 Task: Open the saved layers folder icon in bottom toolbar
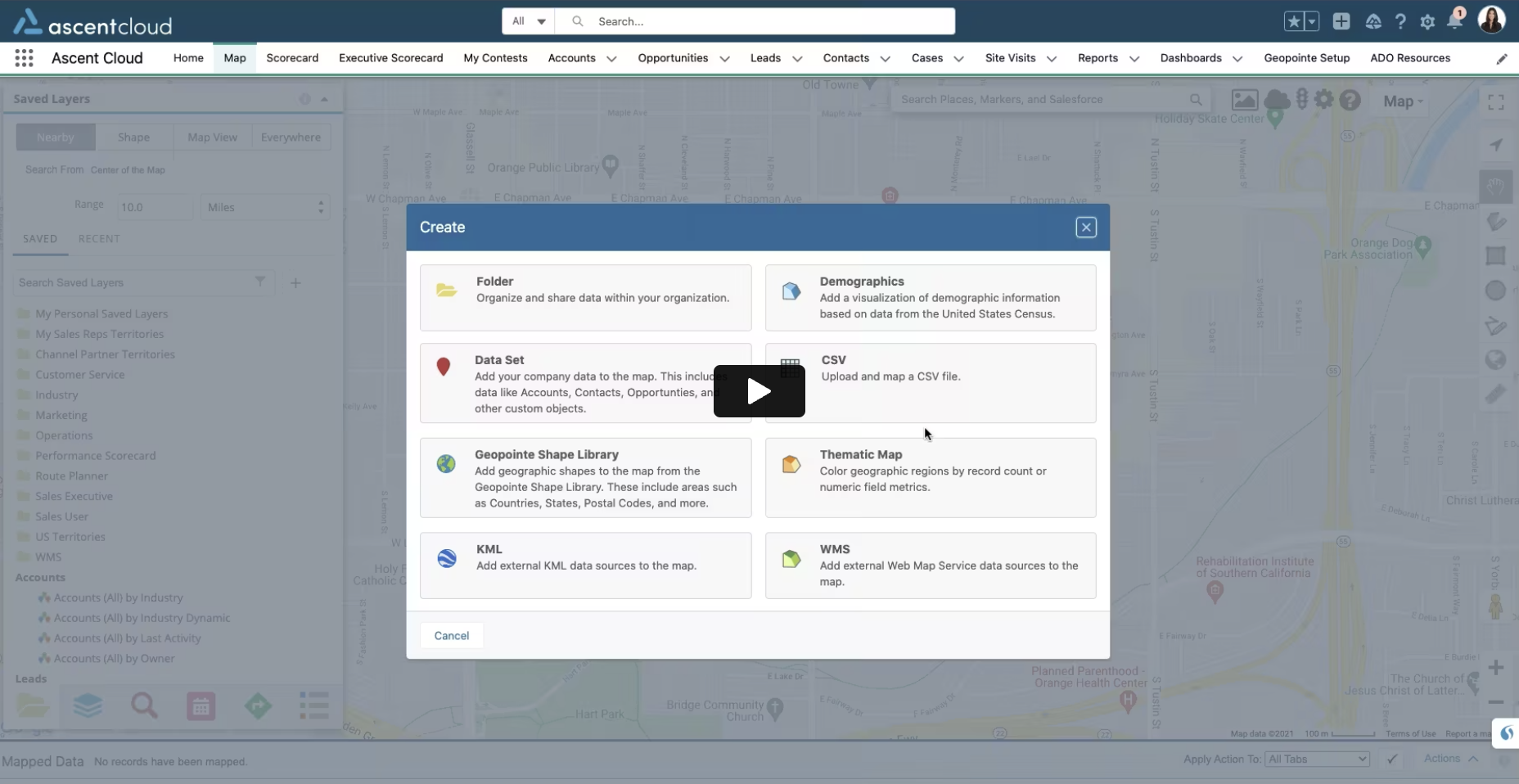pyautogui.click(x=33, y=705)
